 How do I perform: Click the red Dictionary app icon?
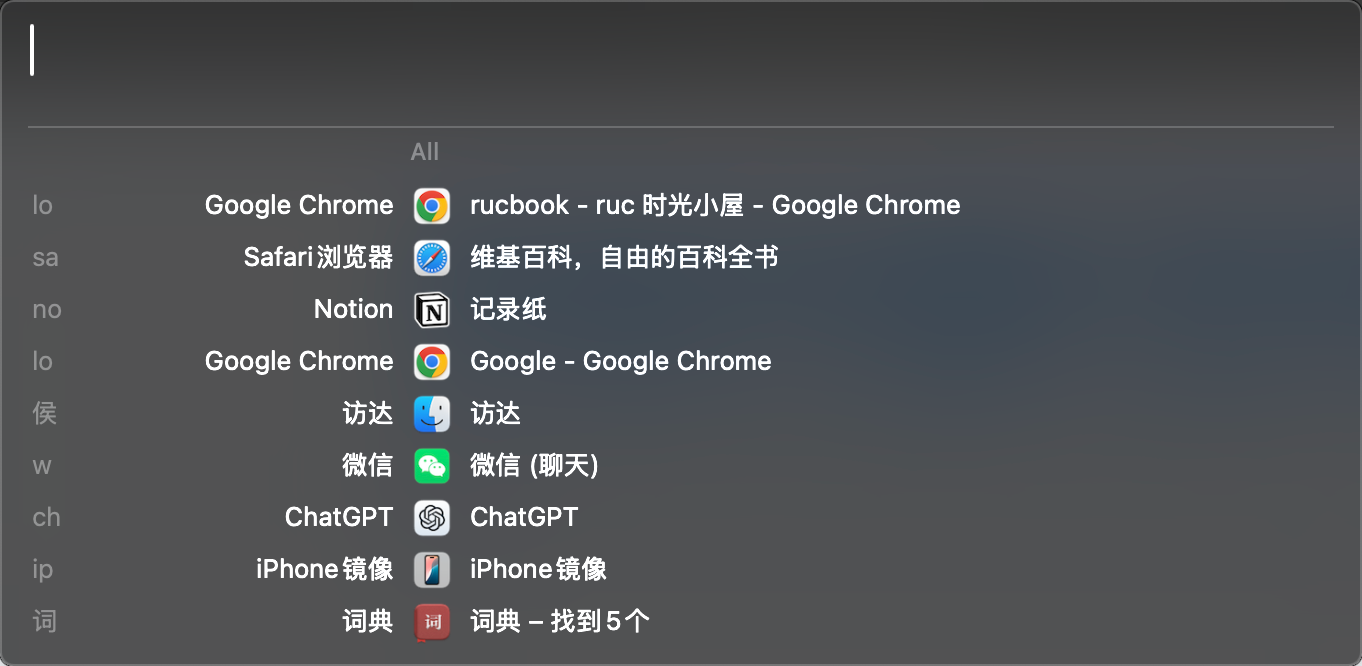point(432,622)
